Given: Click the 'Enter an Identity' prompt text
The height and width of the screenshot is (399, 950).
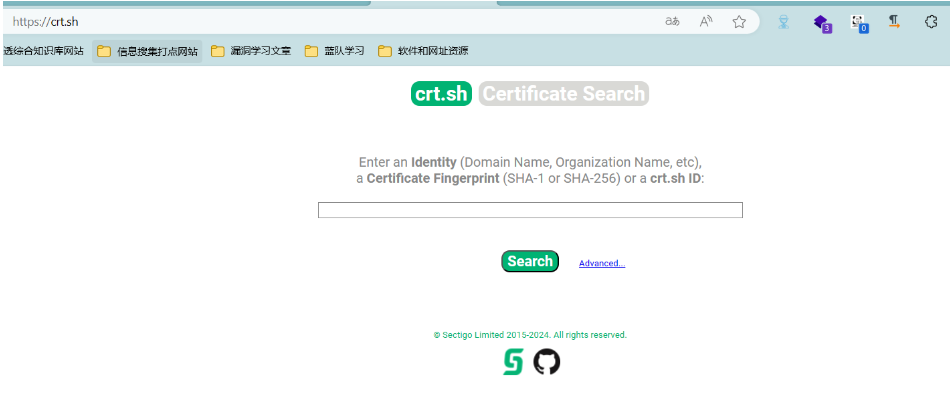Looking at the screenshot, I should pyautogui.click(x=407, y=162).
